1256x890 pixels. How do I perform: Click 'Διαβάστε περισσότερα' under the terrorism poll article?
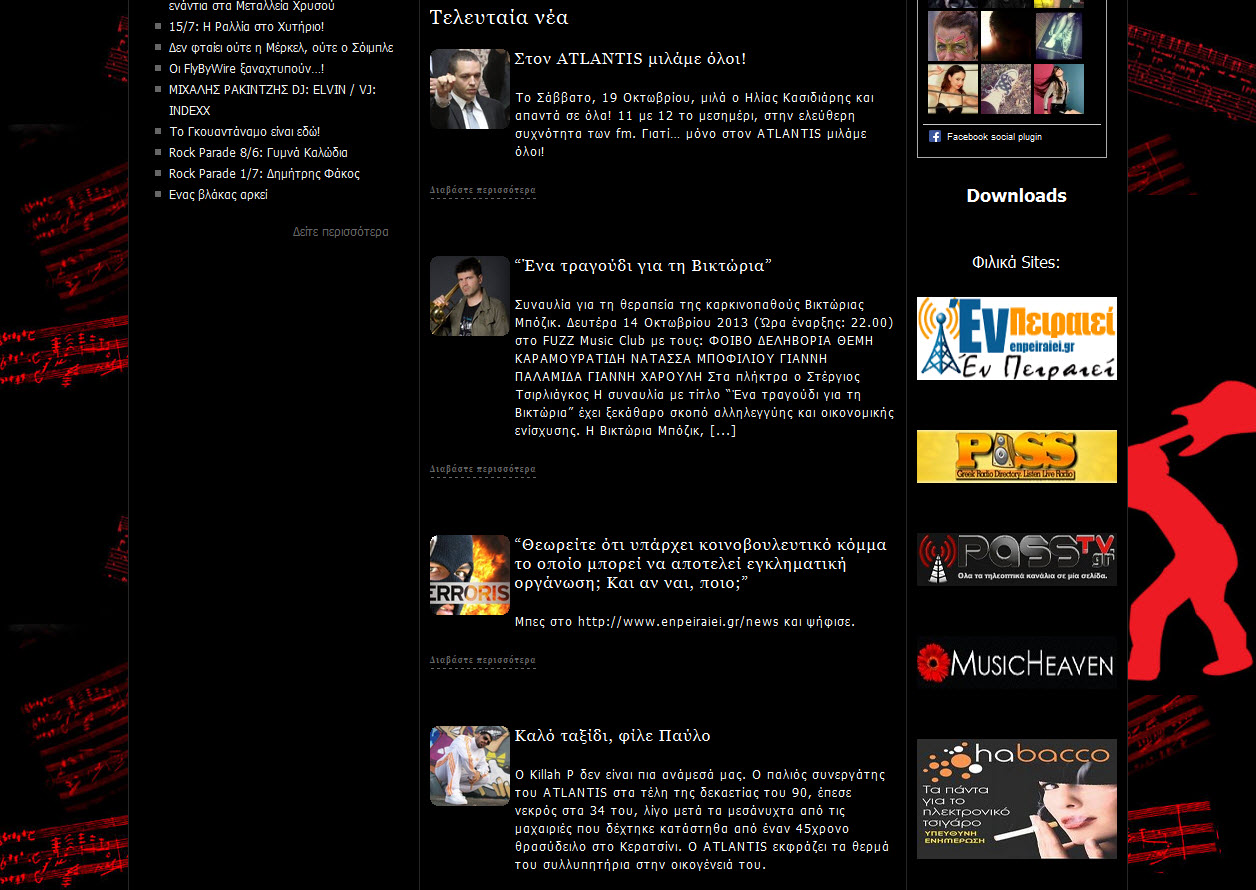click(483, 660)
